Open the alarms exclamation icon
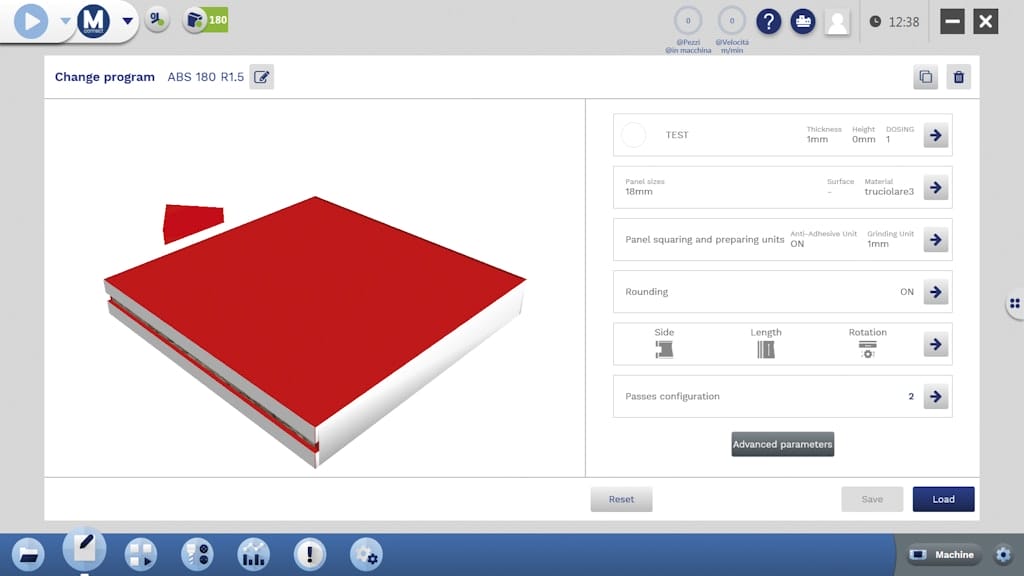 [x=310, y=554]
